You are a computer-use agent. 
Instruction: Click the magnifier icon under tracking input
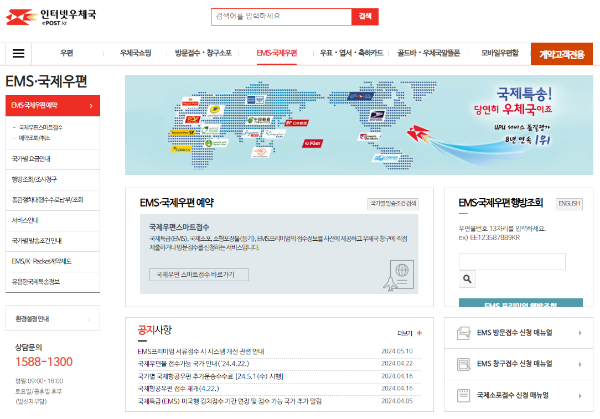[467, 279]
